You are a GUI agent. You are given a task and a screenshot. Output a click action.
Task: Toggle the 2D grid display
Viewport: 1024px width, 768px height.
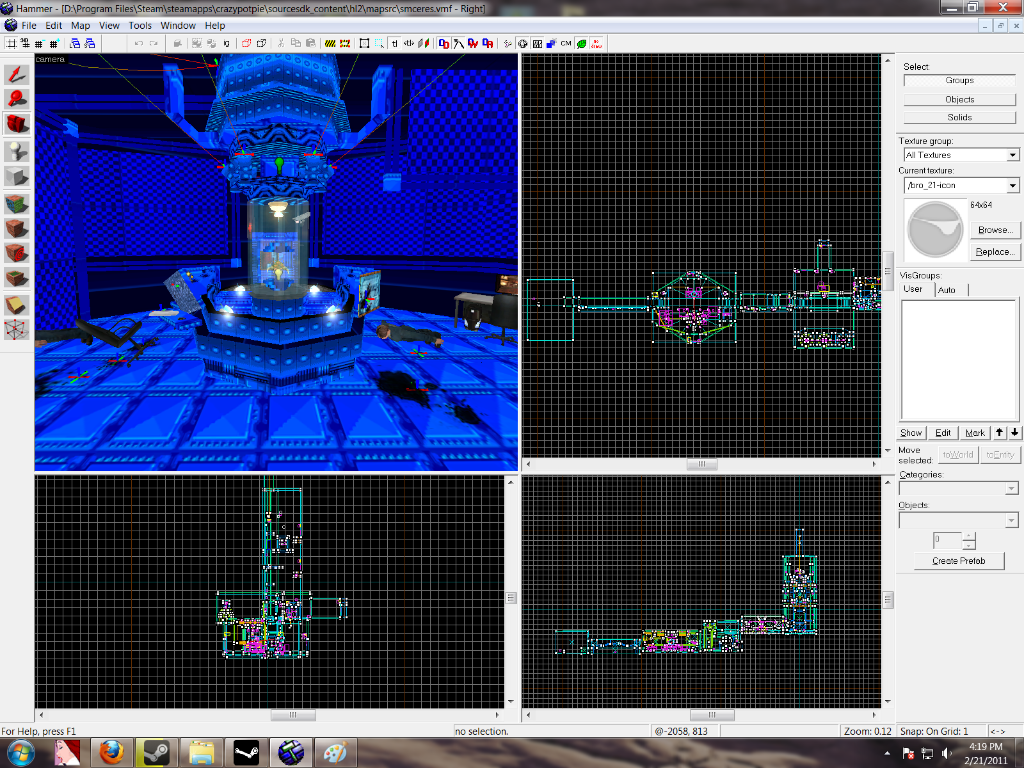(x=11, y=44)
